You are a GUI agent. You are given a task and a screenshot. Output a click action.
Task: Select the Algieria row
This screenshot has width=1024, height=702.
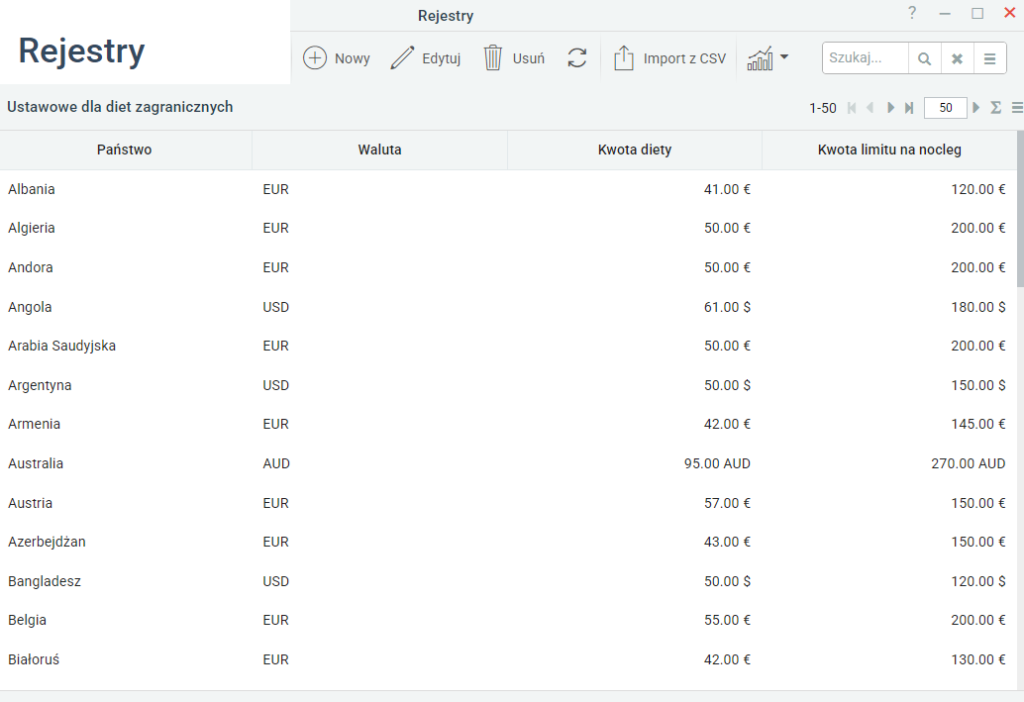click(508, 228)
